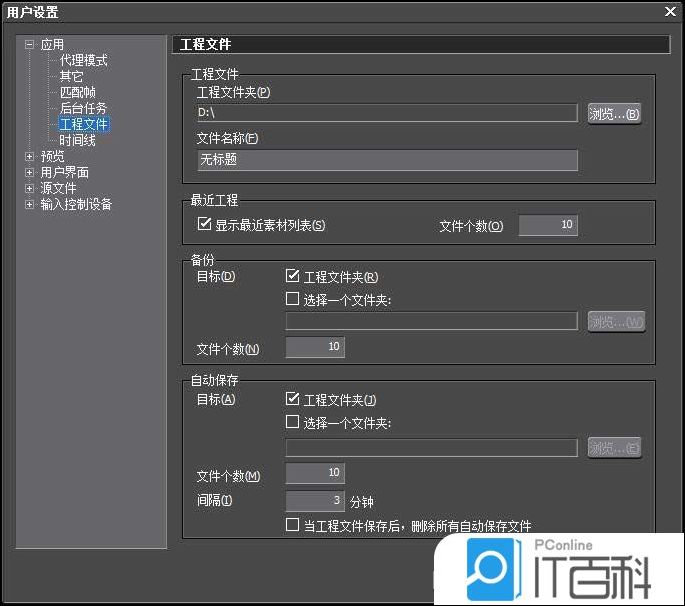The height and width of the screenshot is (606, 685).
Task: Enable 选择一个文件夹 under 备份
Action: pos(292,299)
